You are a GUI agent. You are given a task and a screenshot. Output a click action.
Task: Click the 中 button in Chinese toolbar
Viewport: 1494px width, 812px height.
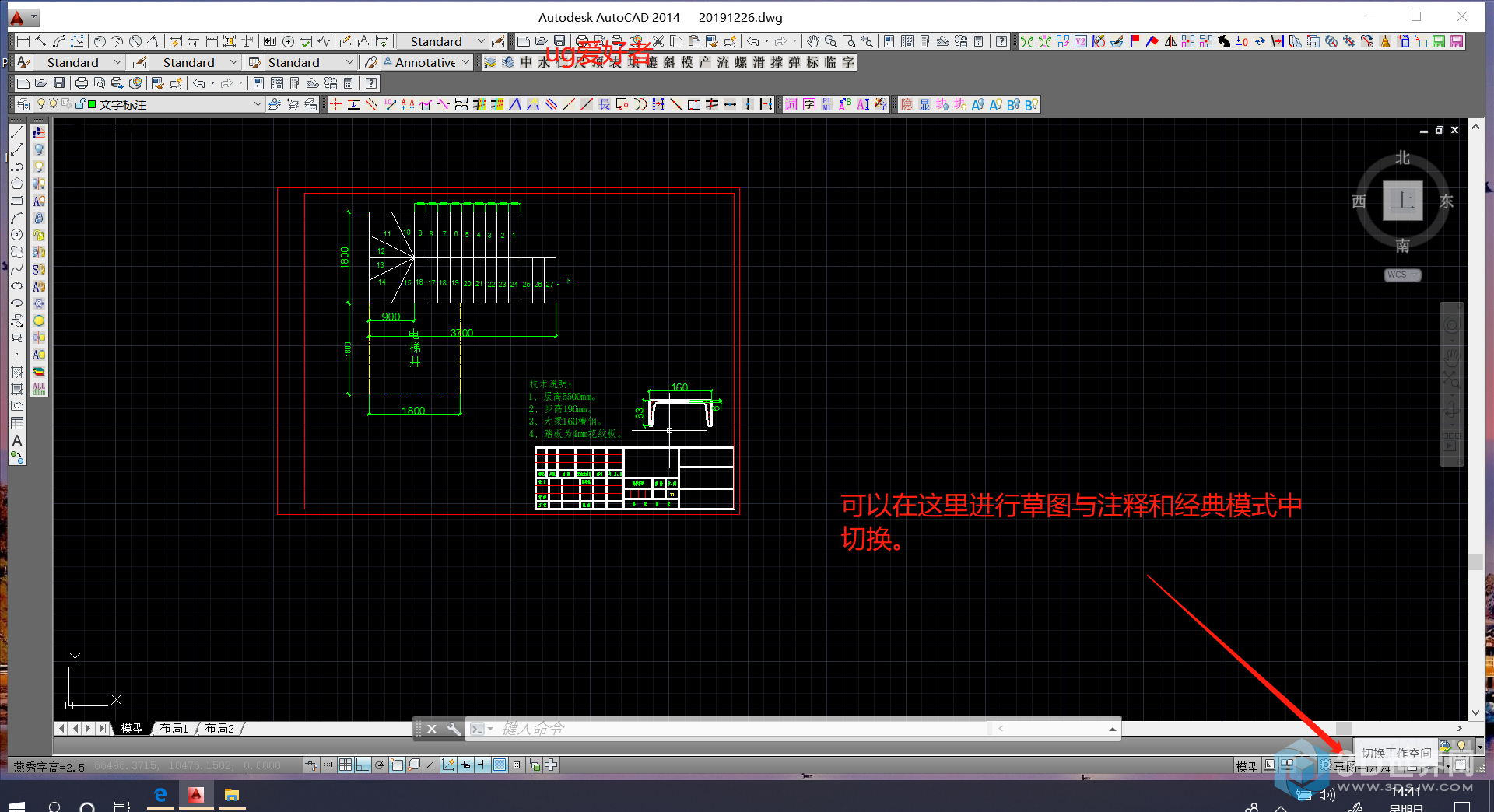click(526, 62)
